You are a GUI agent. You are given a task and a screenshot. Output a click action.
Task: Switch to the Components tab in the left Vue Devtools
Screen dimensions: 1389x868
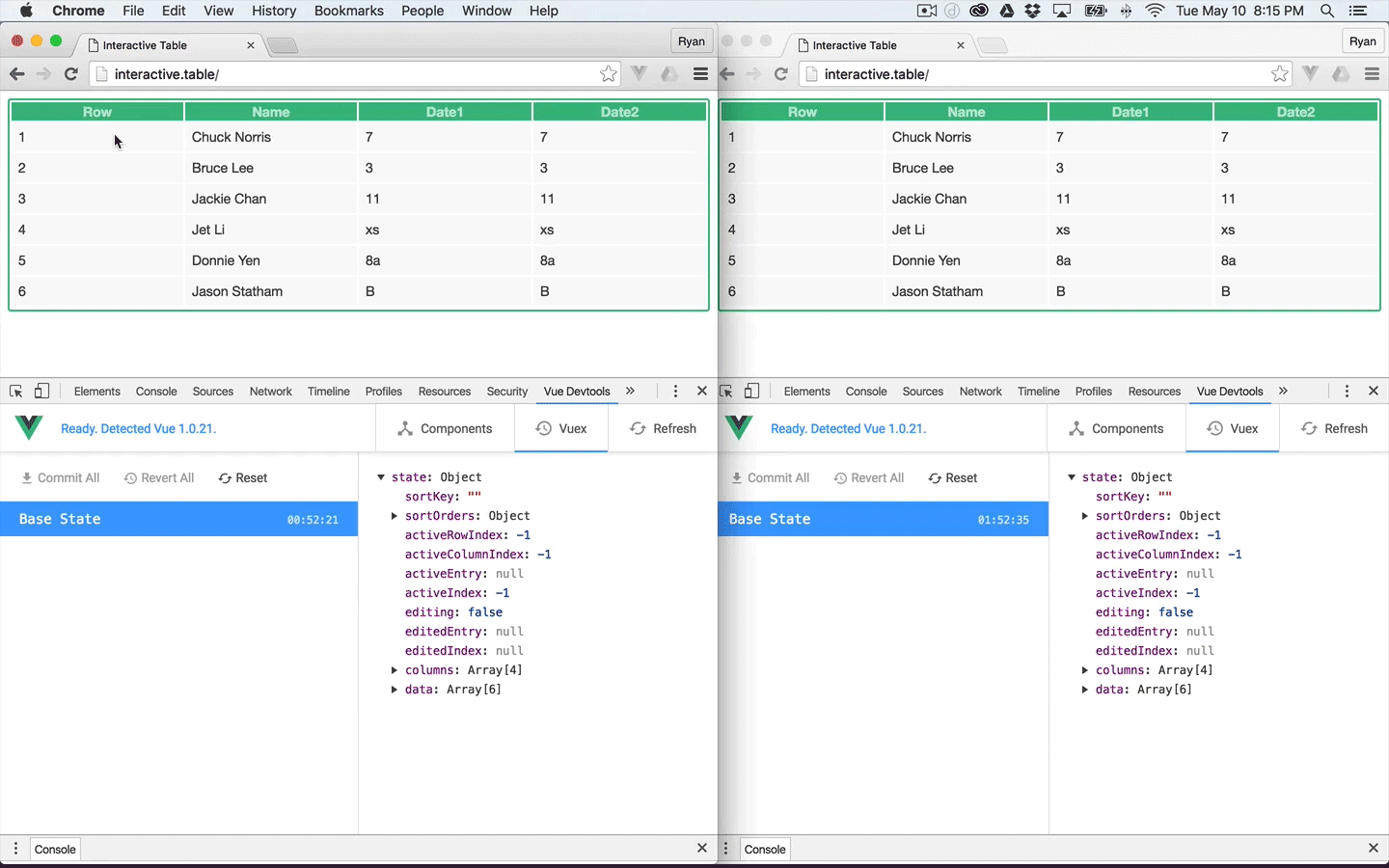click(x=445, y=428)
